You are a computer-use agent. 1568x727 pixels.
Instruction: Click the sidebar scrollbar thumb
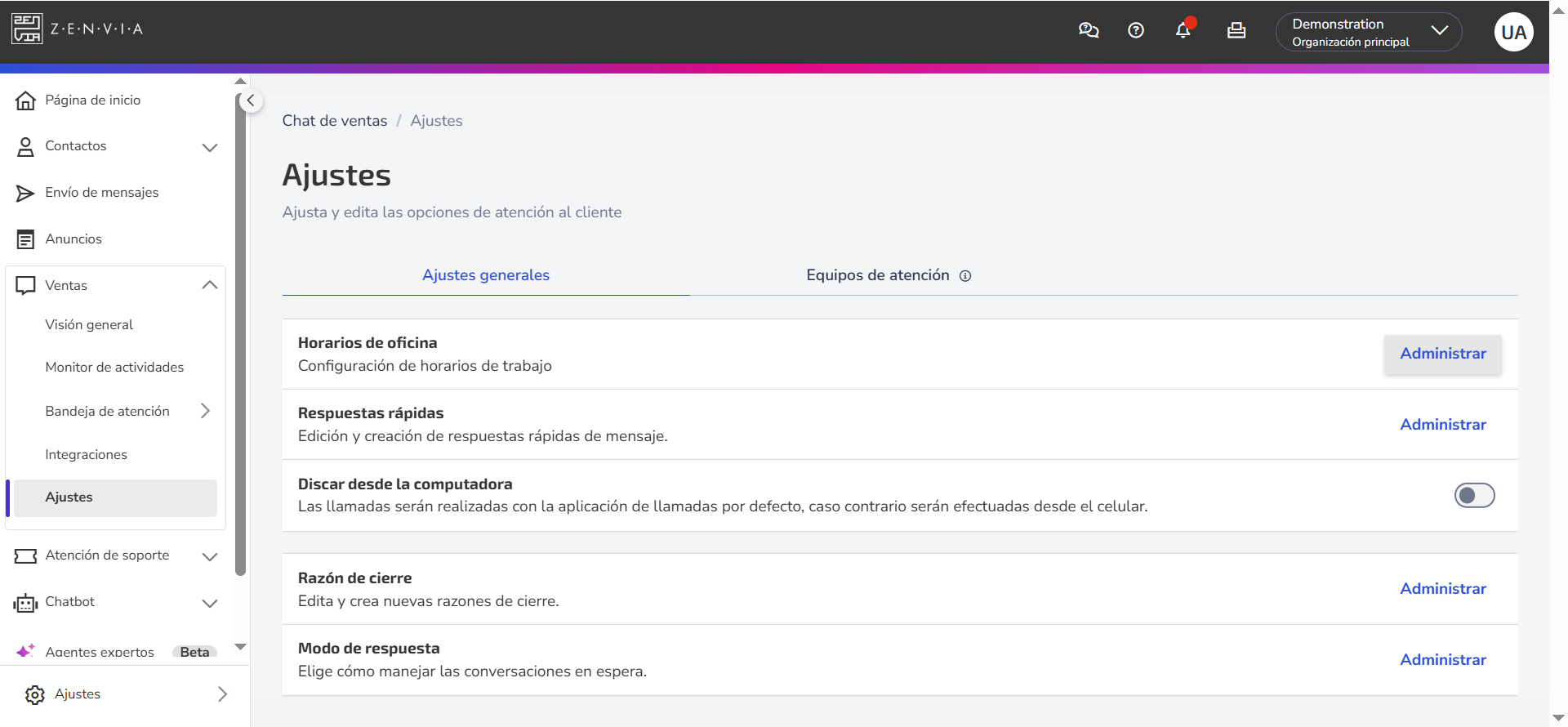240,335
